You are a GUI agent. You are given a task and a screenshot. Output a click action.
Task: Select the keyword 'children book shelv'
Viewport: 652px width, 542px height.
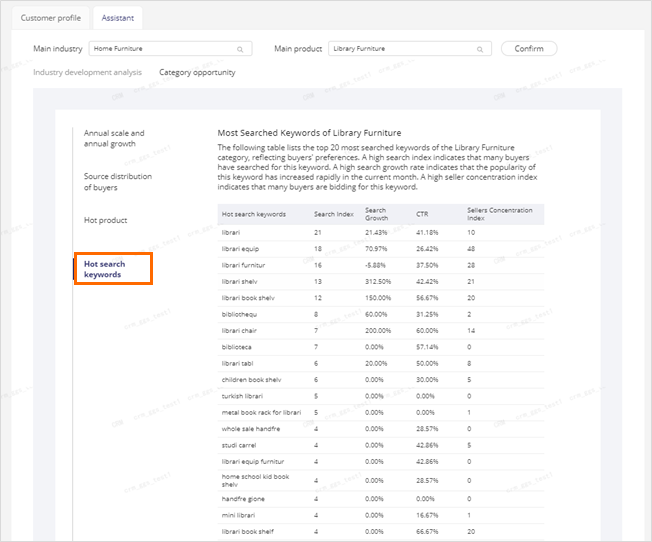coord(252,380)
